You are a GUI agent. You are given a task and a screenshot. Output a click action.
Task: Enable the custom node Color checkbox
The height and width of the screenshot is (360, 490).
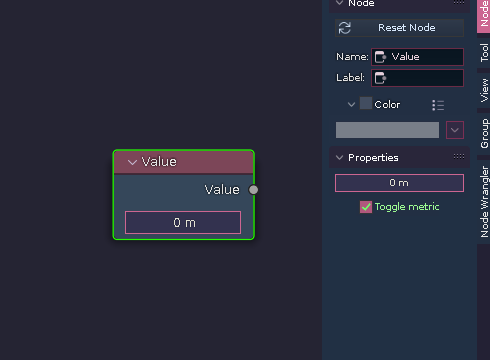[366, 103]
